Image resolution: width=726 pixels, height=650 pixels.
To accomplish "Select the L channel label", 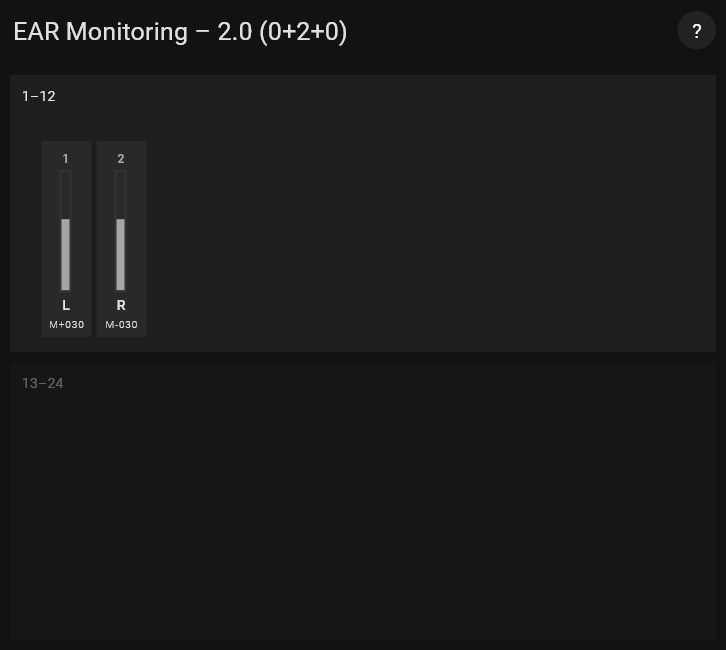I will coord(66,305).
